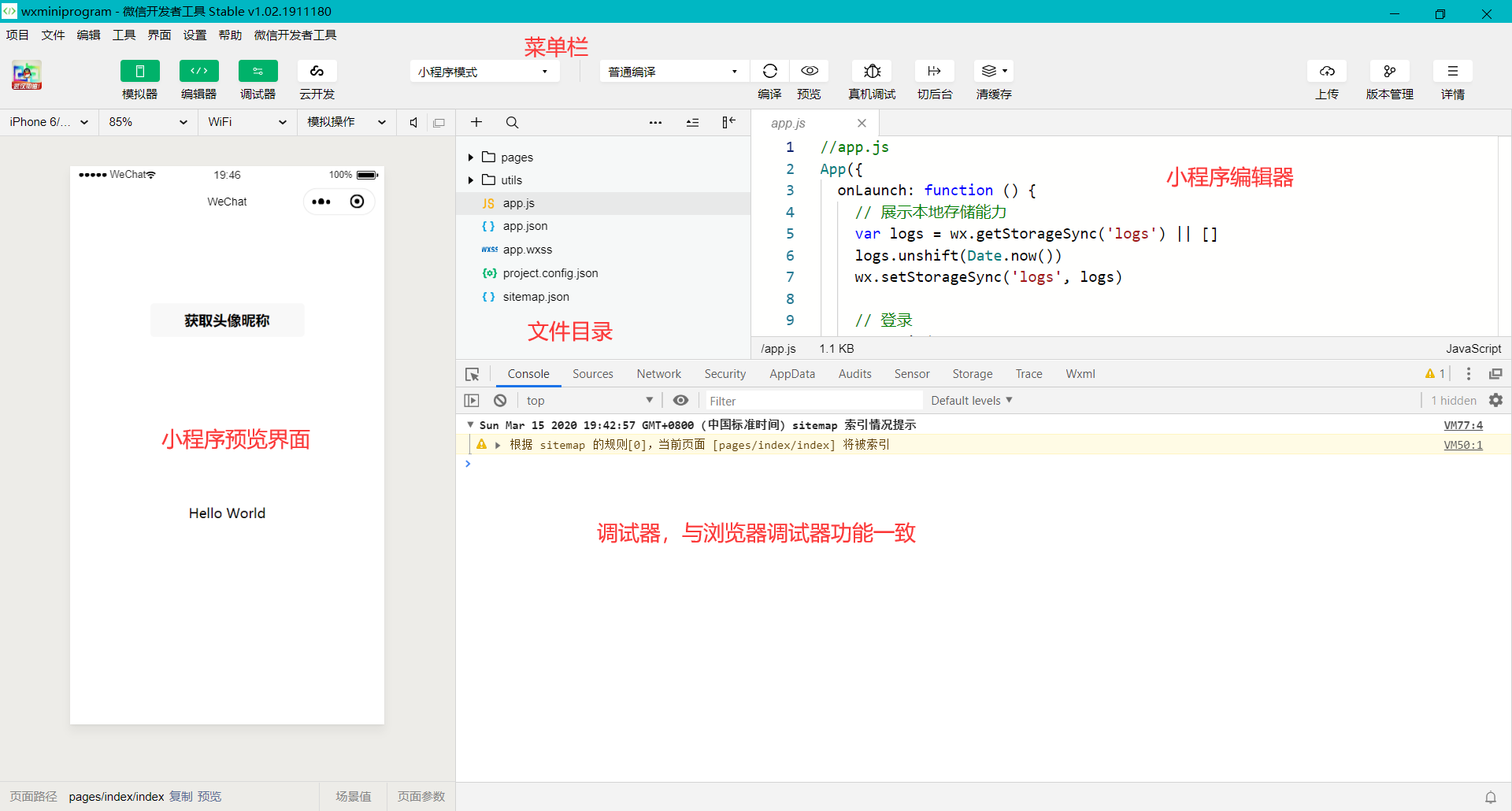Image resolution: width=1512 pixels, height=811 pixels.
Task: Switch to the Sensor tab
Action: [x=912, y=374]
